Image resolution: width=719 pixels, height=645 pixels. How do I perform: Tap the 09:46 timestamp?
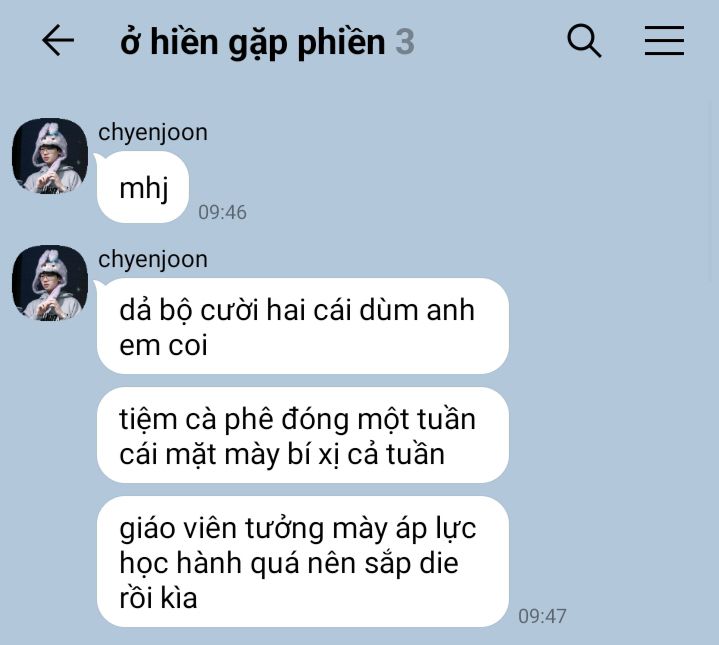tap(222, 213)
